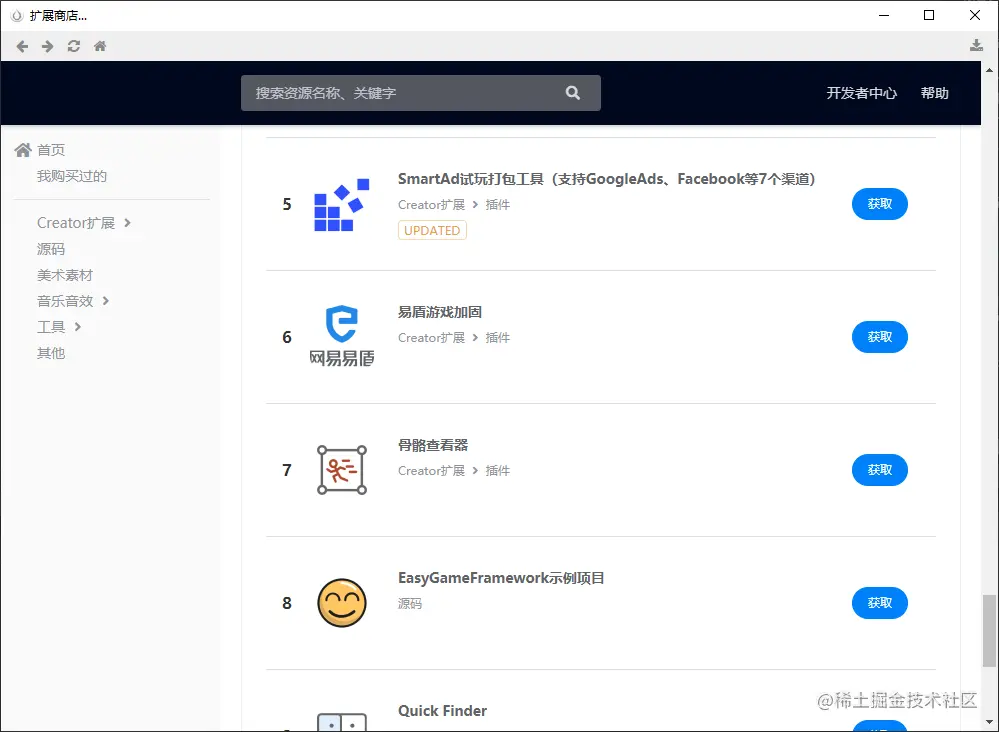Open the EasyGameFramework示例项目 title
The width and height of the screenshot is (999, 732).
501,578
